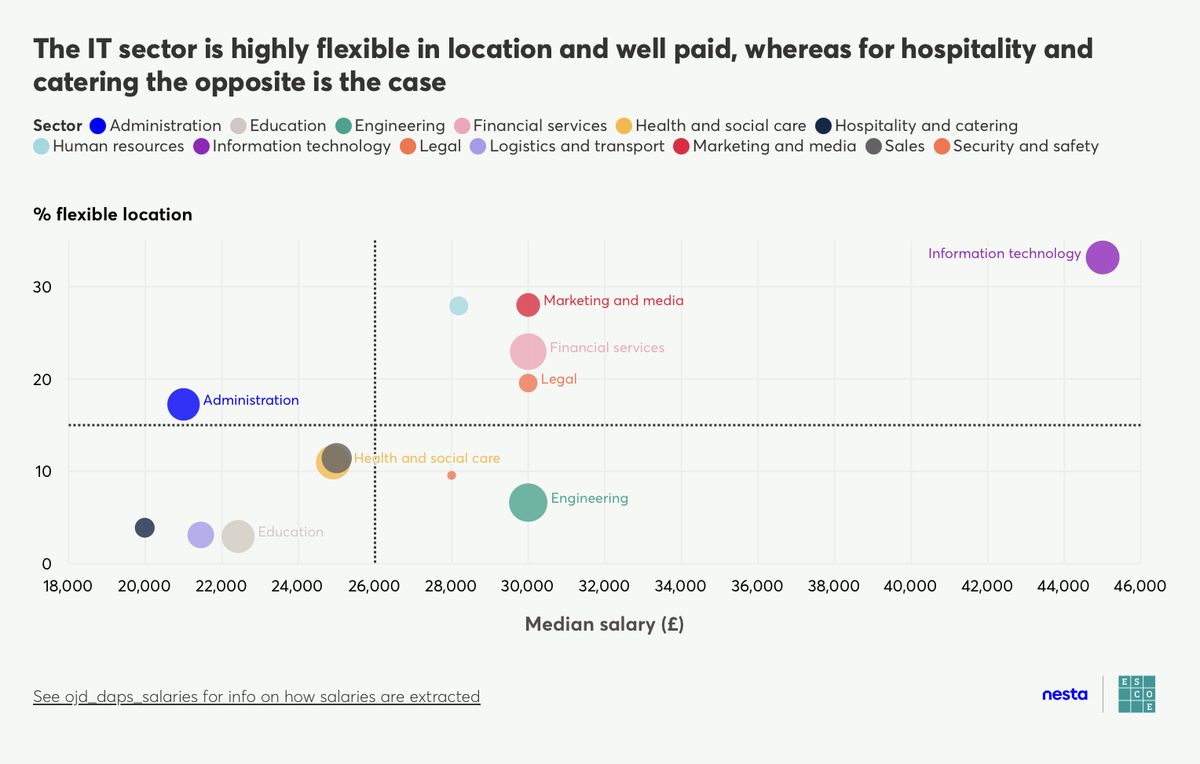
Task: Click the nesta logo
Action: 1064,694
